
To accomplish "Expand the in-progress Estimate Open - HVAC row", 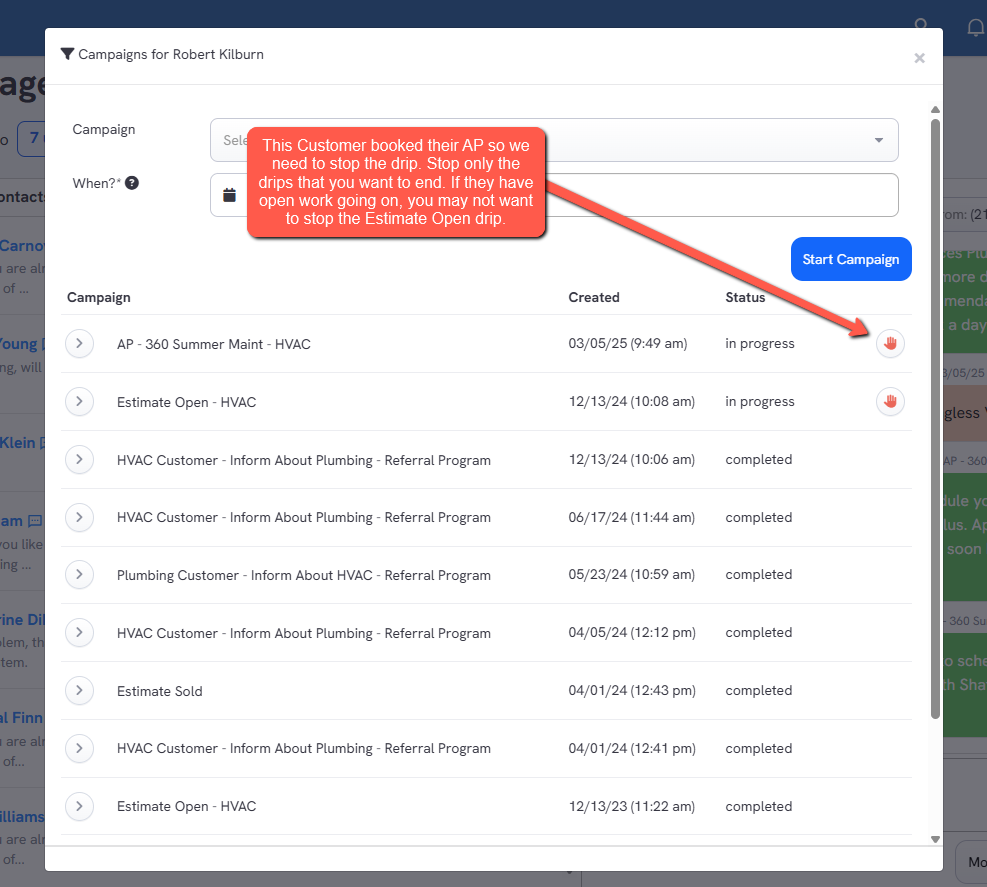I will 79,402.
